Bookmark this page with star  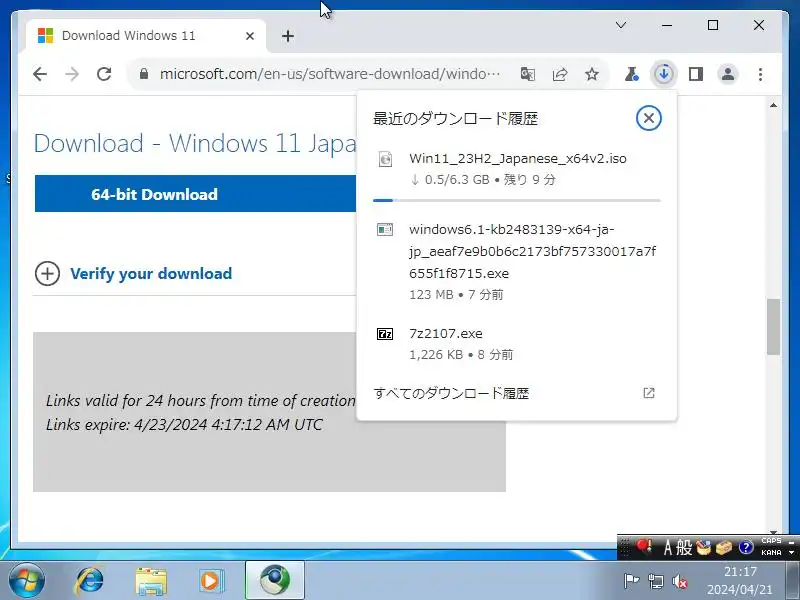[x=592, y=74]
